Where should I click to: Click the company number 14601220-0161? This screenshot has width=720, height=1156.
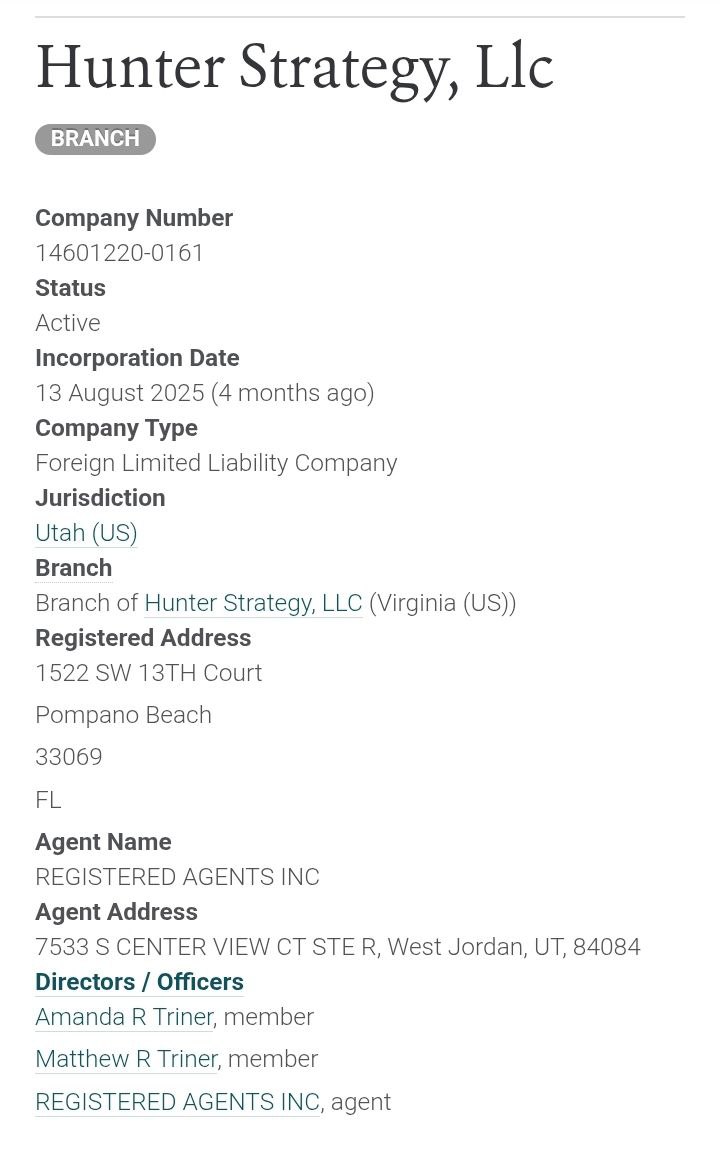pos(120,253)
